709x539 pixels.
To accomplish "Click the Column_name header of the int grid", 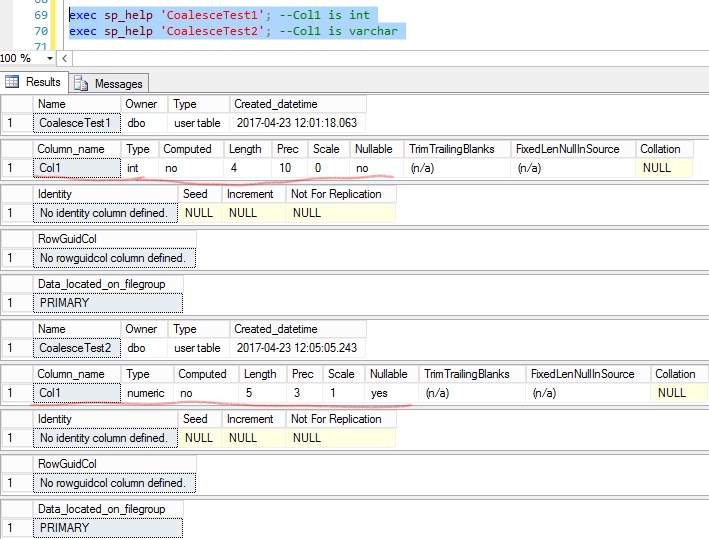I will coord(77,149).
